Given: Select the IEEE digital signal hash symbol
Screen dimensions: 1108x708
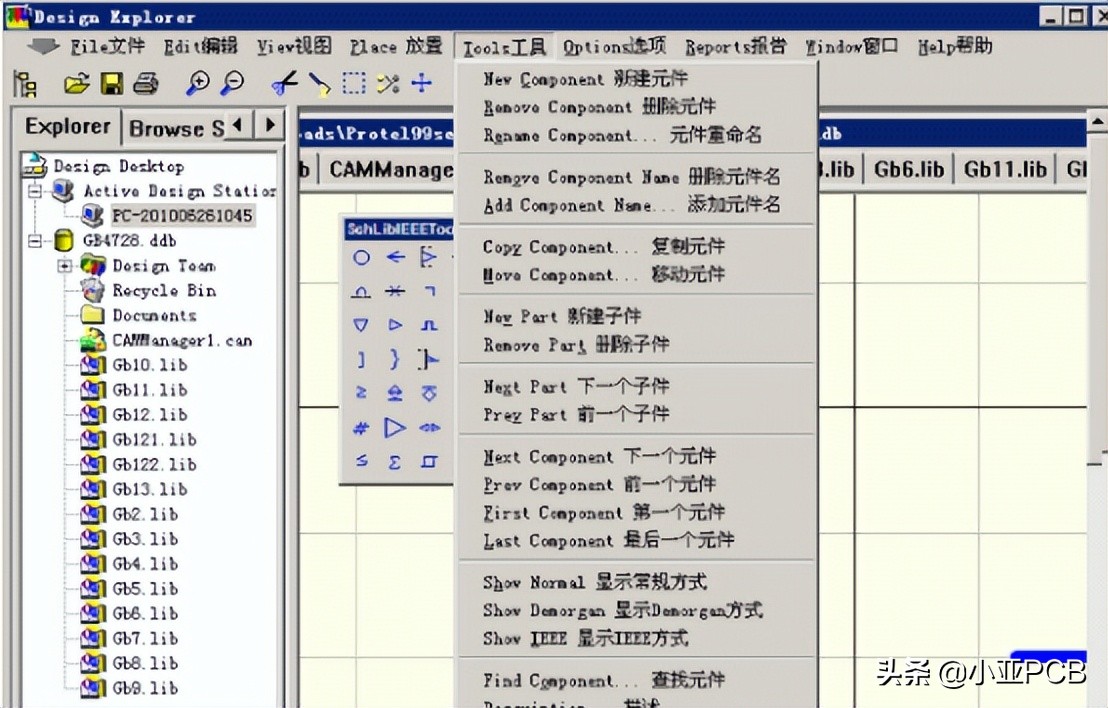Looking at the screenshot, I should [x=361, y=427].
